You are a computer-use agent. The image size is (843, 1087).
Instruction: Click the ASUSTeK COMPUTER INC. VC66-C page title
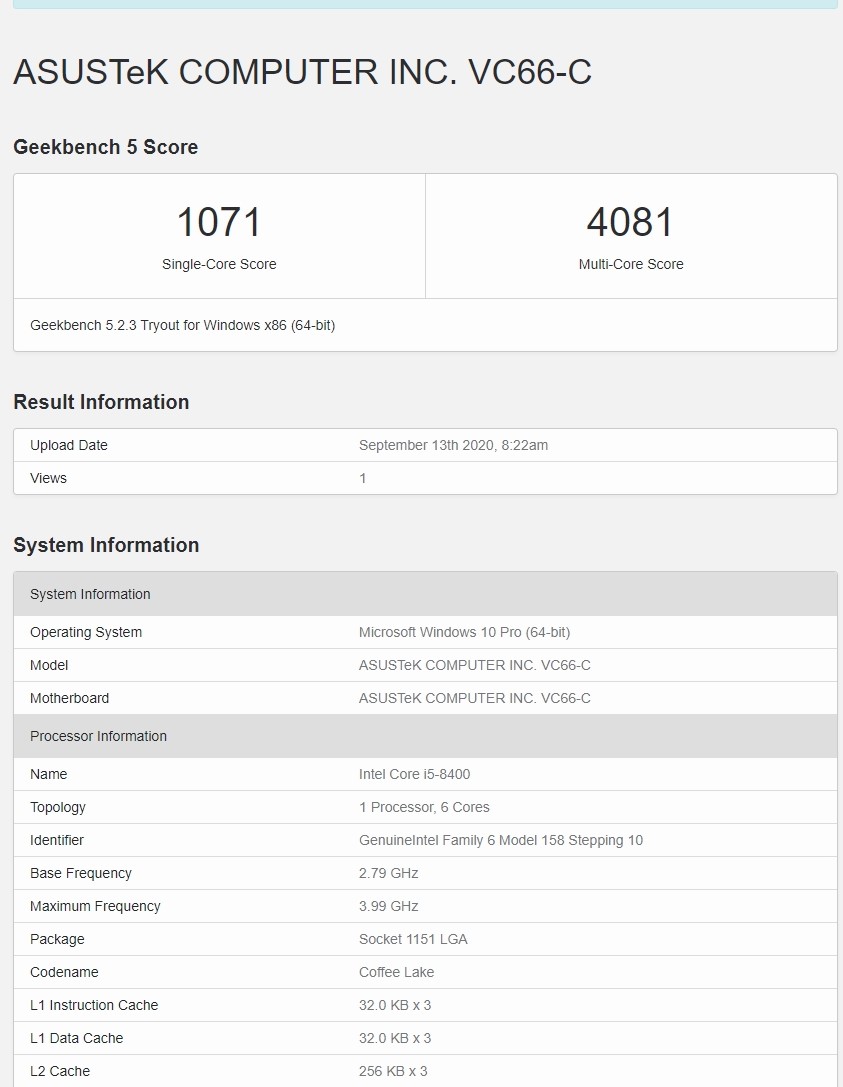click(302, 72)
